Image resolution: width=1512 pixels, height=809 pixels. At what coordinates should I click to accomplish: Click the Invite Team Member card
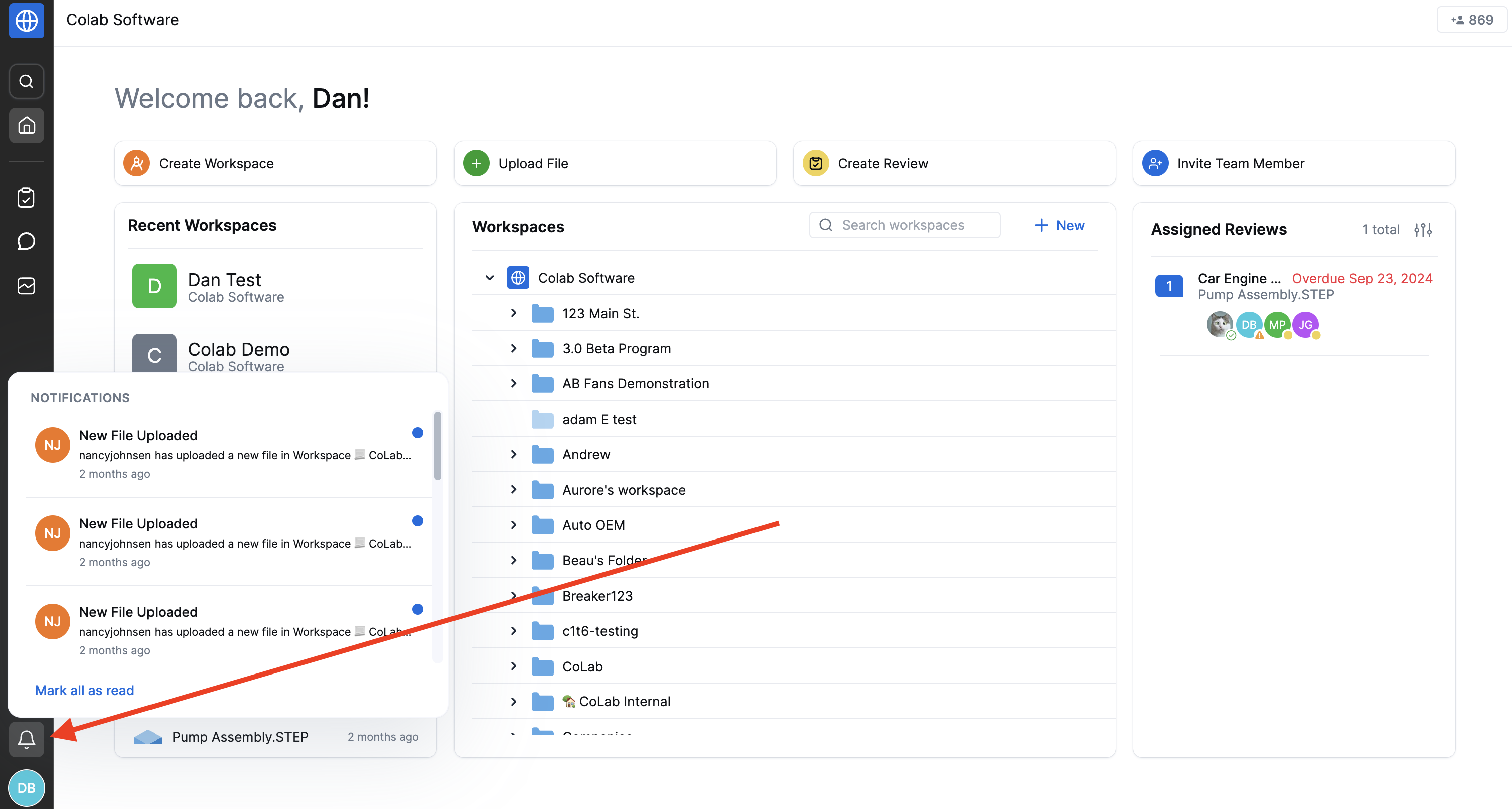click(1294, 163)
